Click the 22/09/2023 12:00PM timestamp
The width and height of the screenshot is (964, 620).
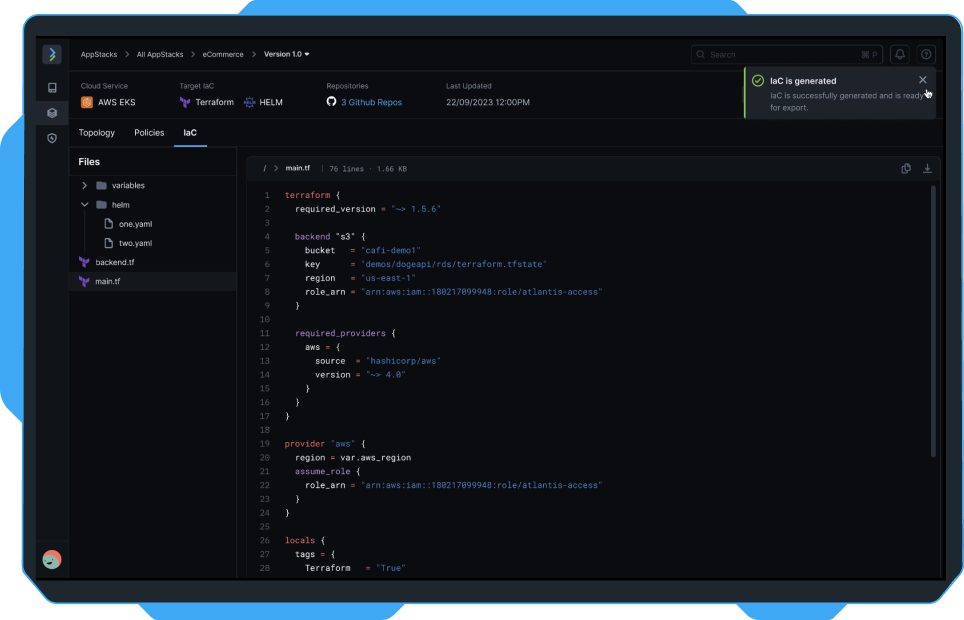point(488,102)
